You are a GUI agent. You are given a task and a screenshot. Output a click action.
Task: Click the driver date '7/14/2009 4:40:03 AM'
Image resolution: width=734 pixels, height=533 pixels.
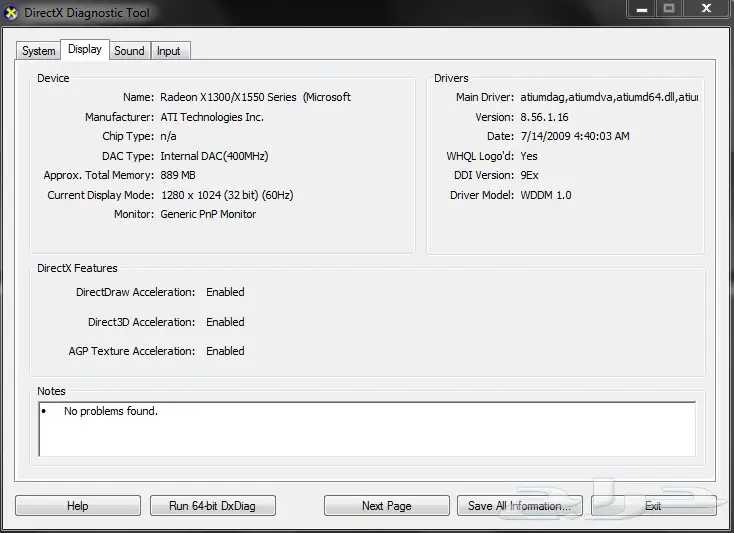coord(575,136)
